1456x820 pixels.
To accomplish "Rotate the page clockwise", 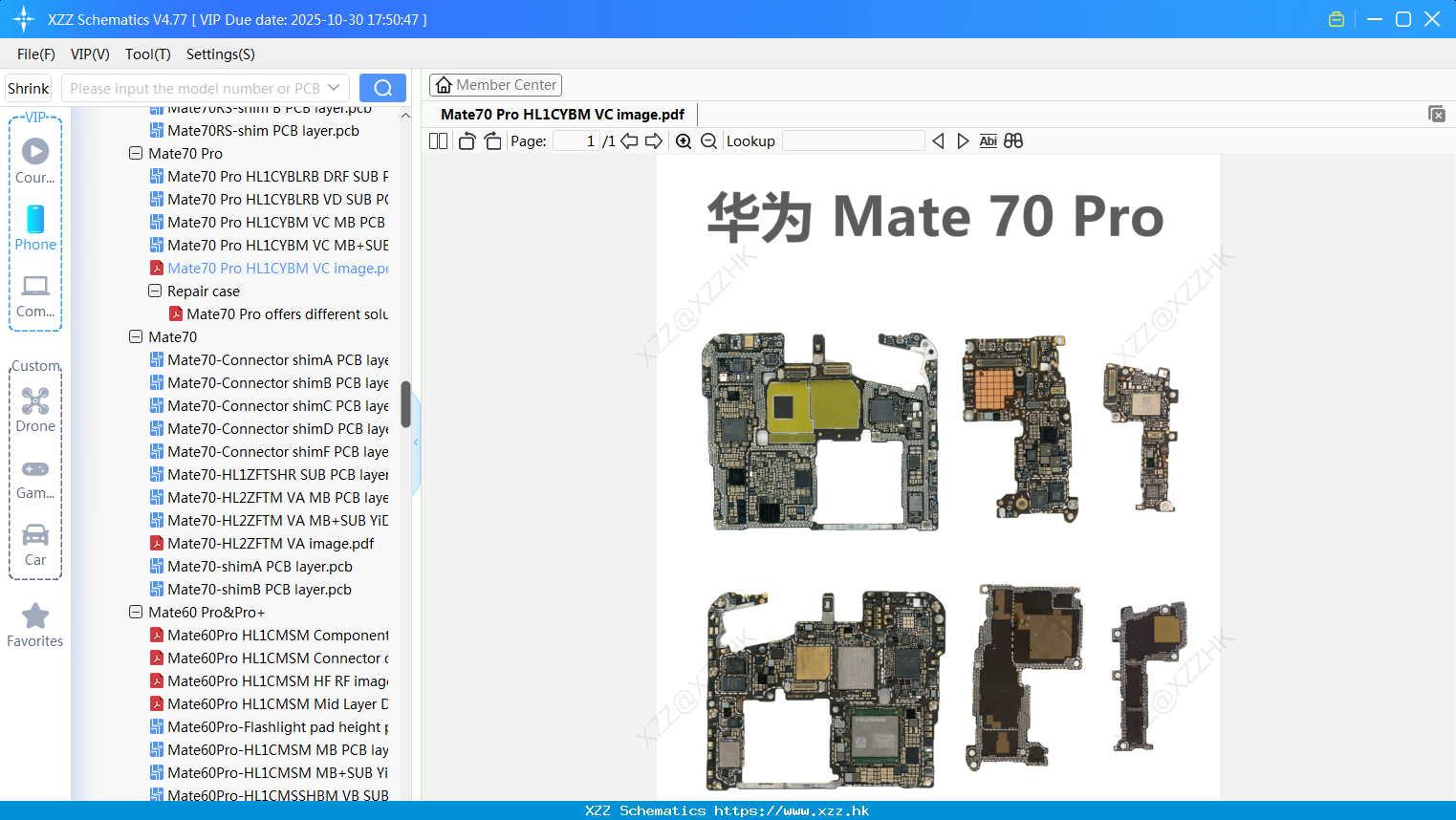I will (x=492, y=141).
